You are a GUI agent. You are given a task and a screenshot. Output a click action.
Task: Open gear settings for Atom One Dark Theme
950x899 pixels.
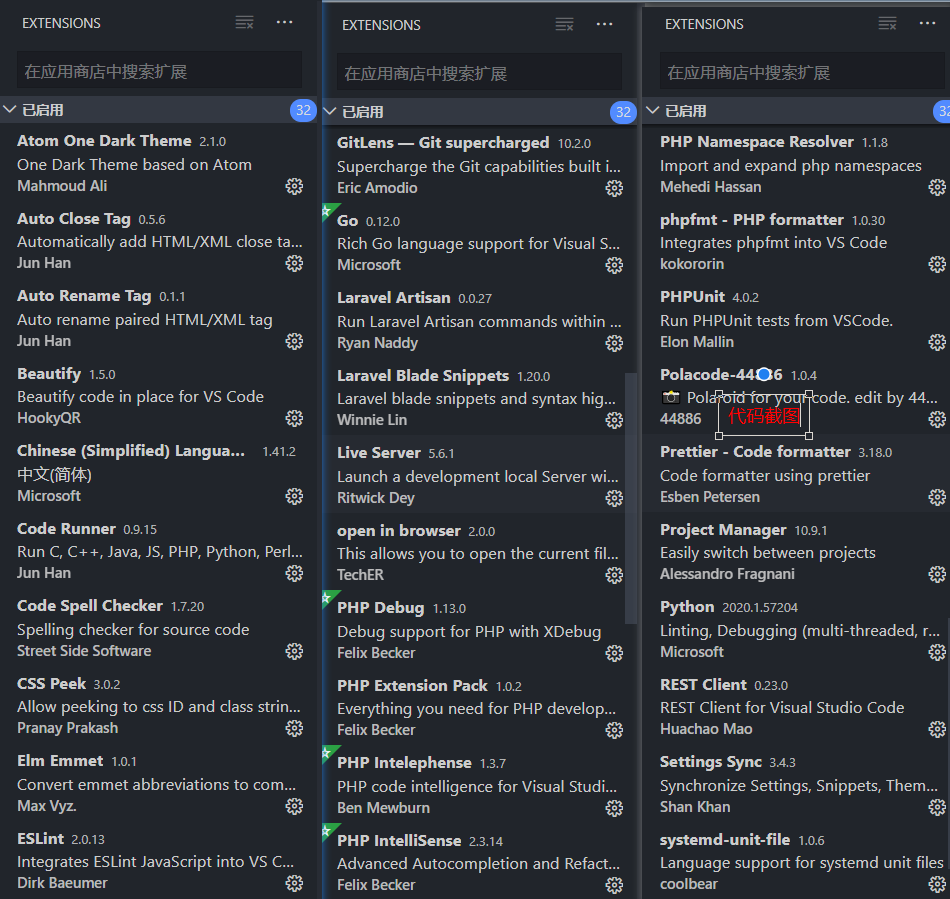pos(294,186)
